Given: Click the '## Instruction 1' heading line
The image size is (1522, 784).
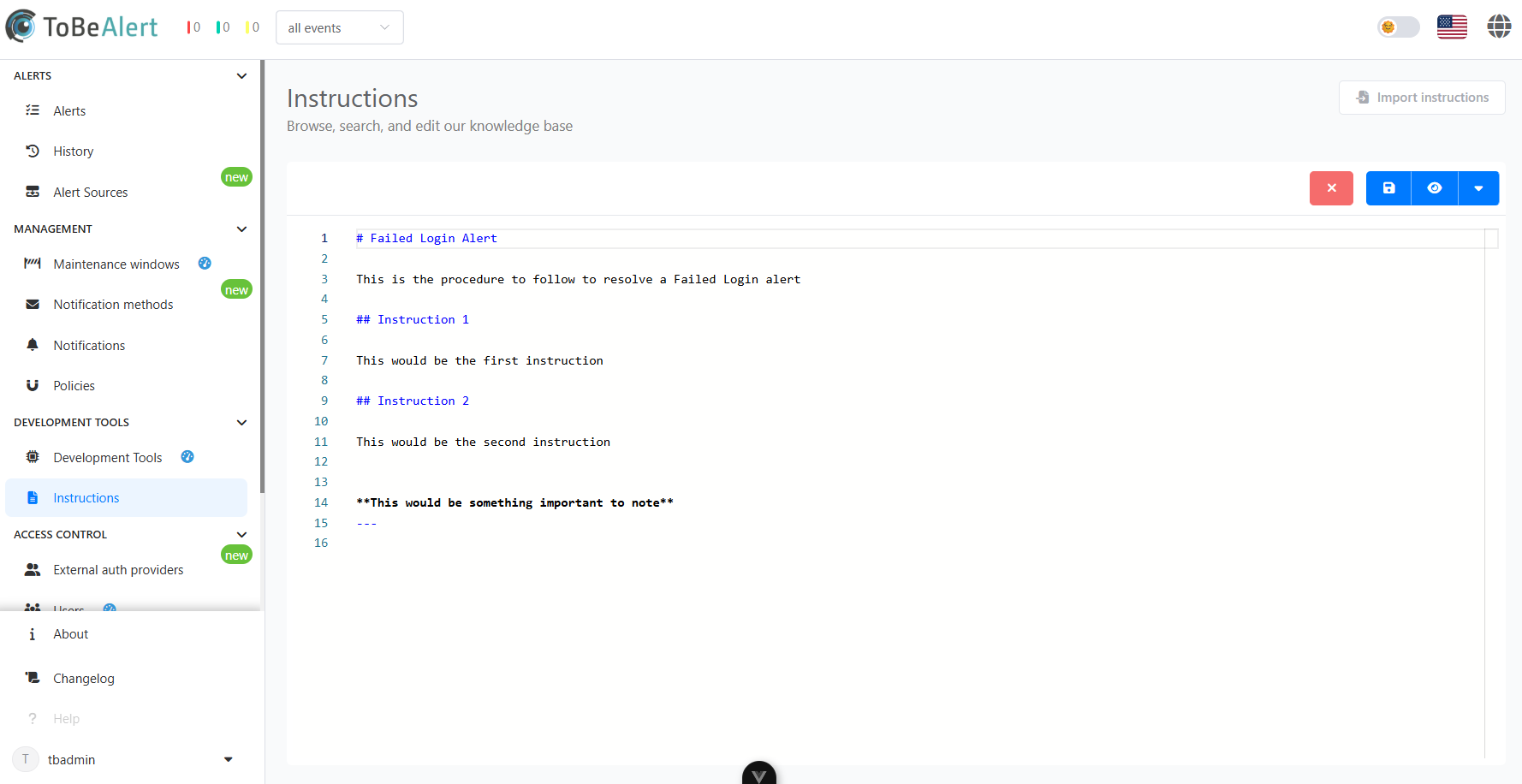Looking at the screenshot, I should point(413,320).
